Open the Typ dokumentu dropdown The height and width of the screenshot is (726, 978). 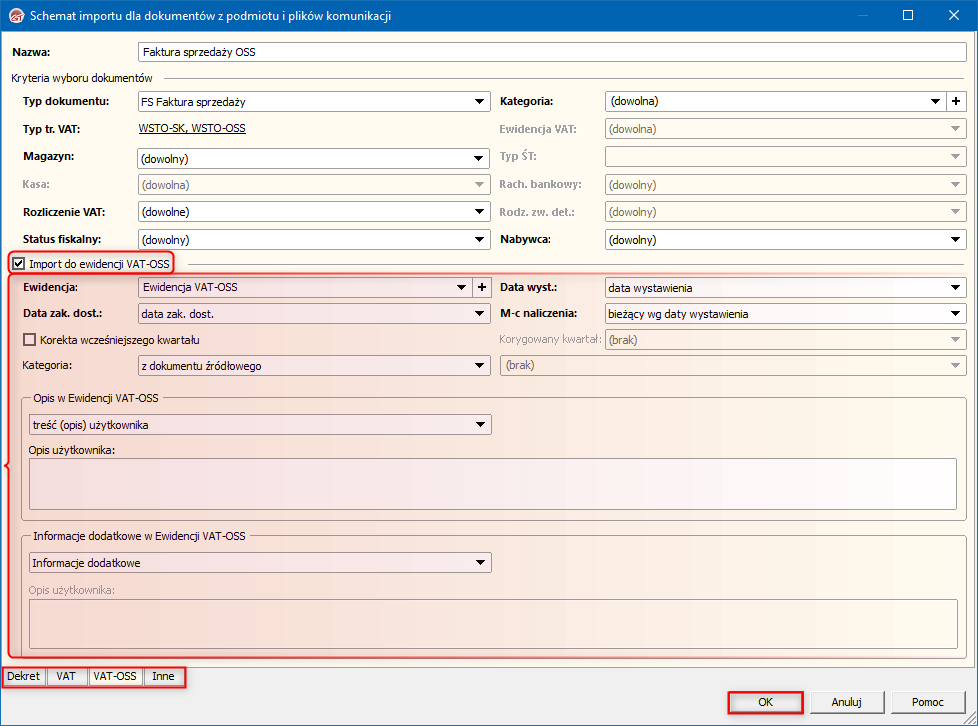click(x=479, y=101)
